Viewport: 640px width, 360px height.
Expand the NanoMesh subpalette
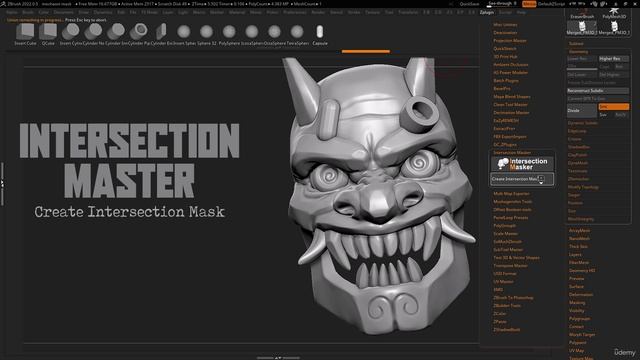[x=579, y=239]
